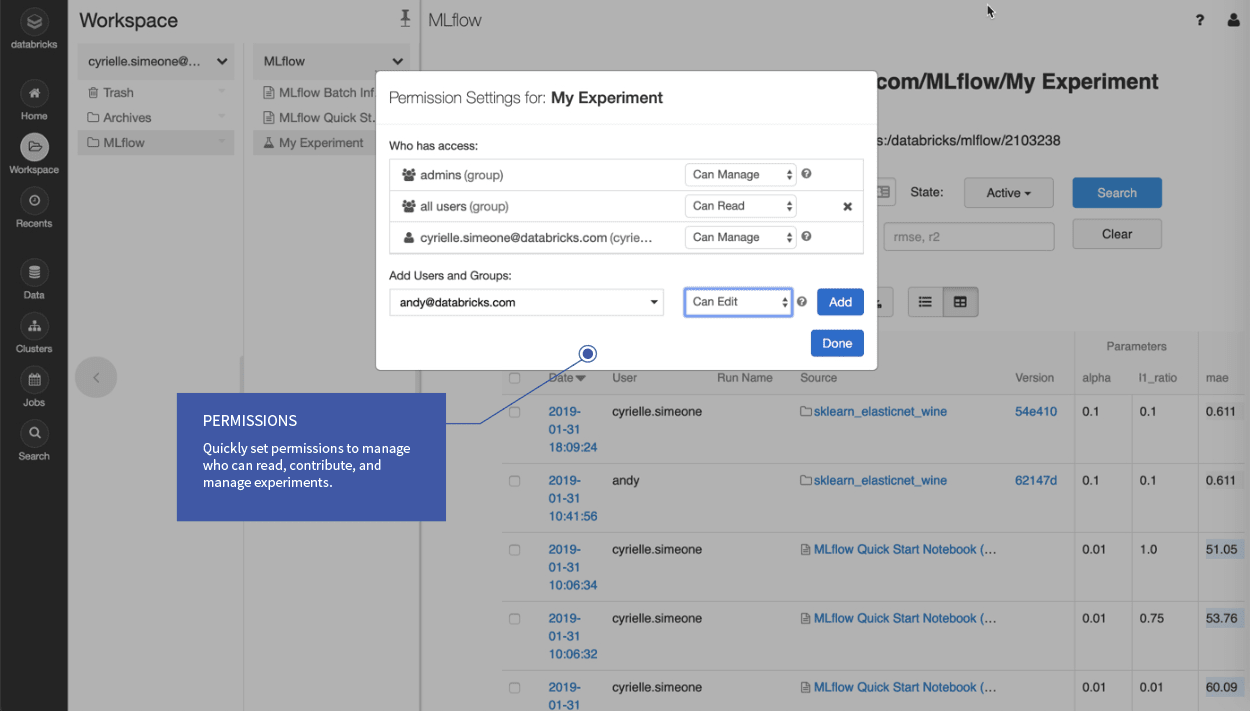Open the Home section in sidebar
The height and width of the screenshot is (711, 1250).
pyautogui.click(x=34, y=93)
